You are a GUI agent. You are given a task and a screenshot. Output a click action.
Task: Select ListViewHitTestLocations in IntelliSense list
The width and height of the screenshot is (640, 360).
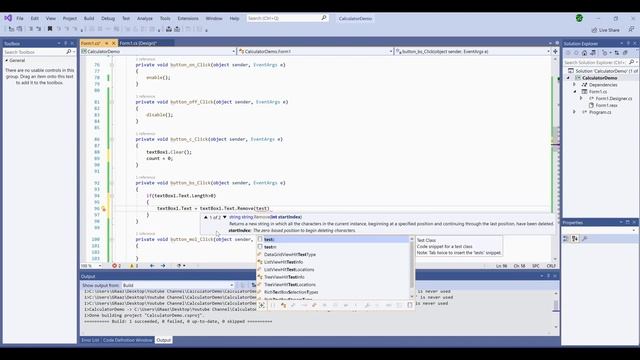click(x=333, y=269)
